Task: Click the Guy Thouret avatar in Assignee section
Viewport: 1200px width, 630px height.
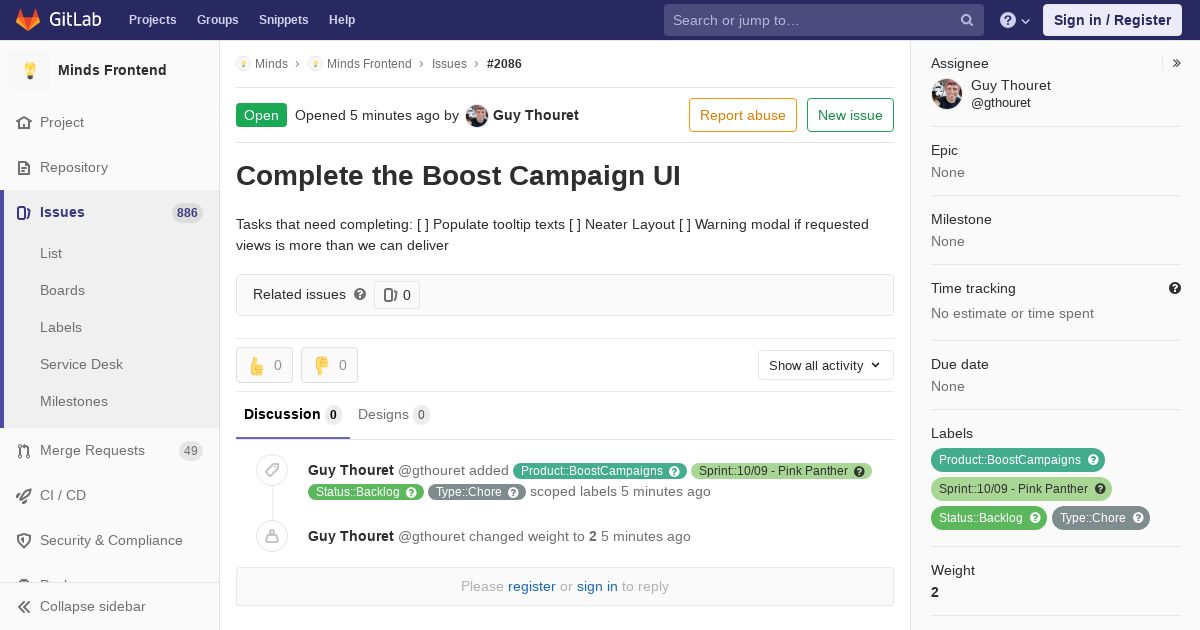Action: pyautogui.click(x=947, y=94)
